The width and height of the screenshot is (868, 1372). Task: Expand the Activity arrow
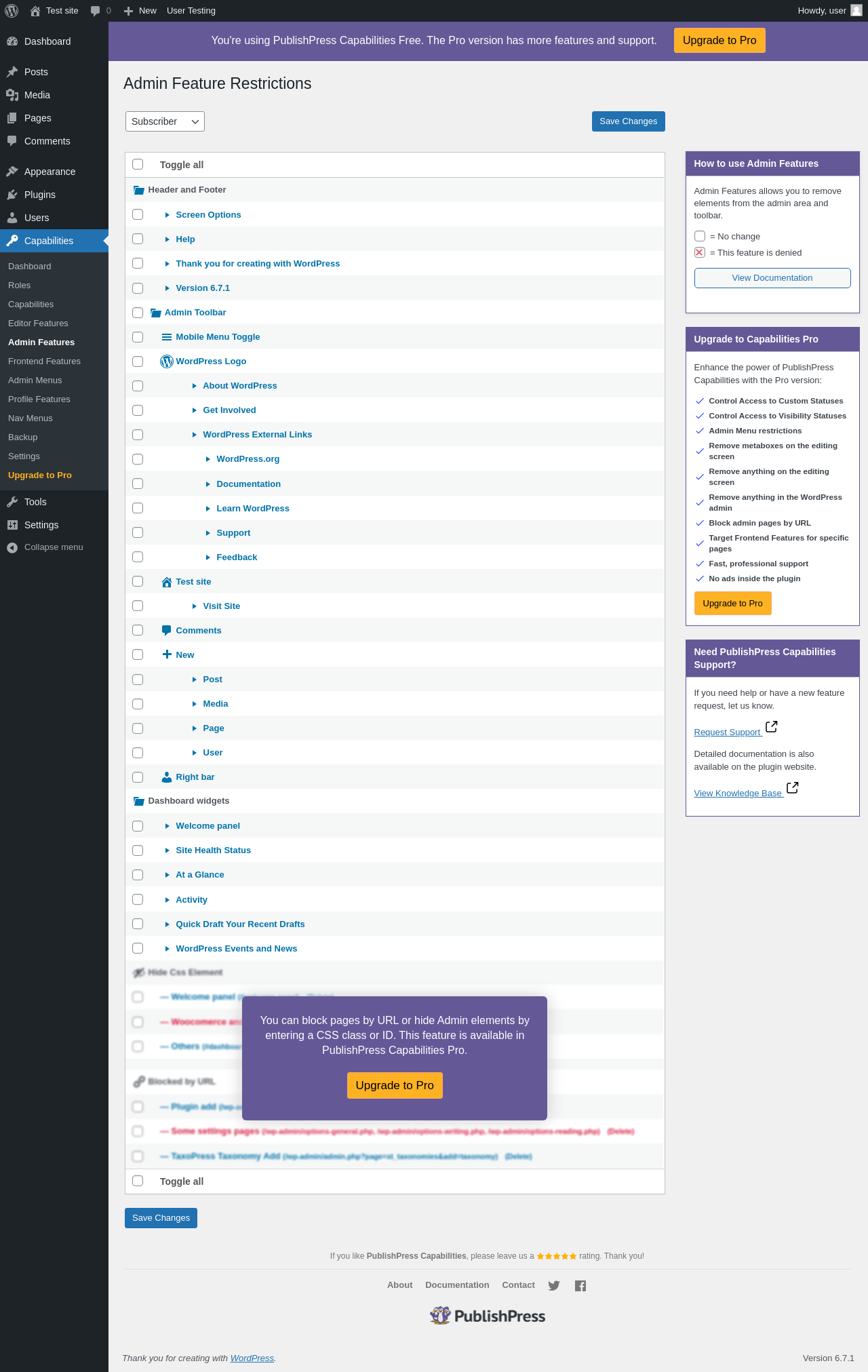pyautogui.click(x=167, y=900)
